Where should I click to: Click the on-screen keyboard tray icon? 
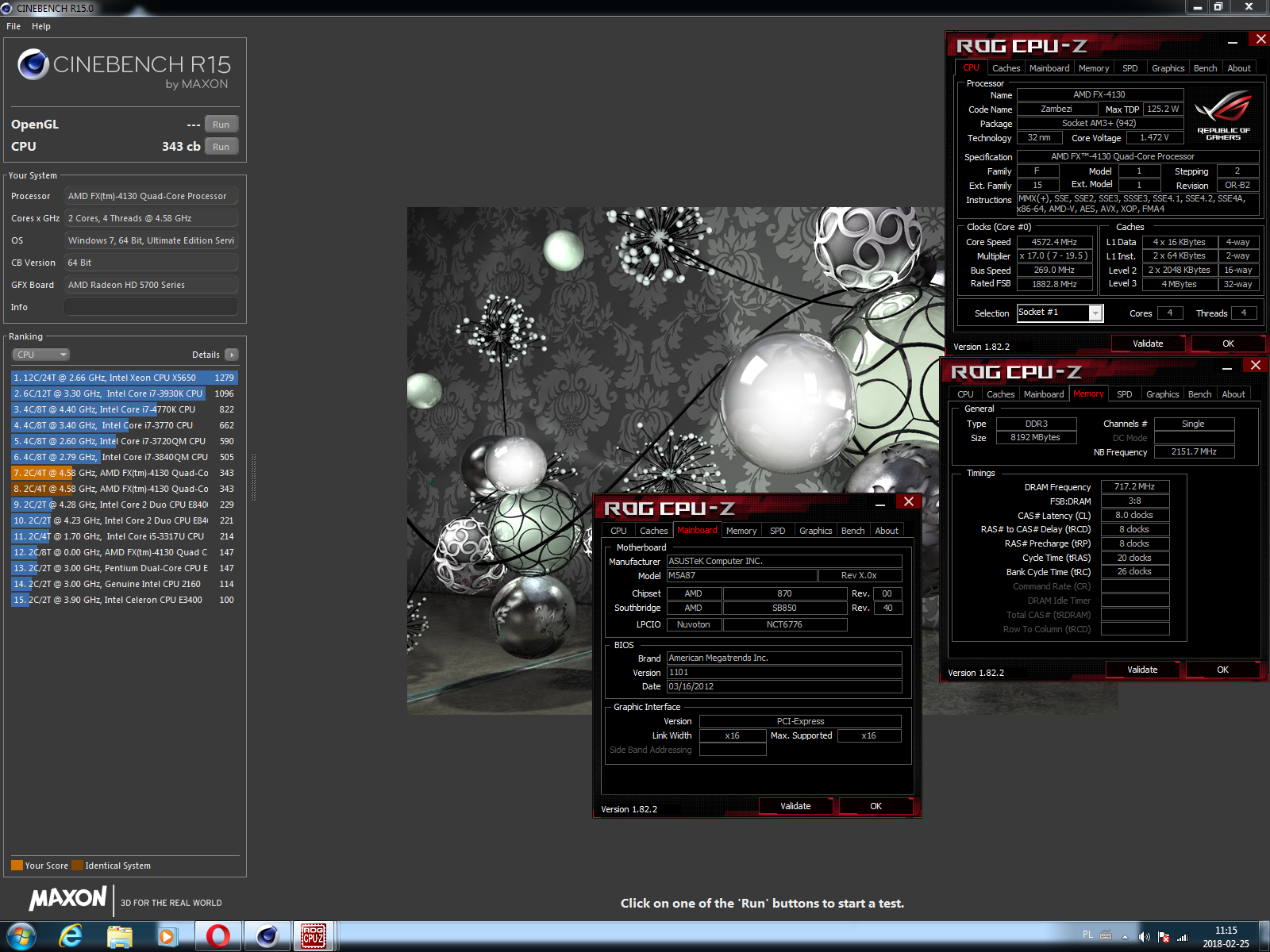[x=1106, y=935]
